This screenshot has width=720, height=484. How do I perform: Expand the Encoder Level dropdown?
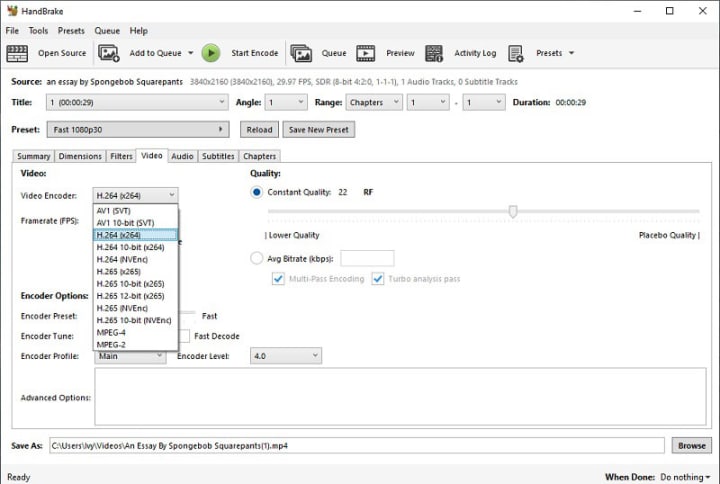[x=286, y=356]
